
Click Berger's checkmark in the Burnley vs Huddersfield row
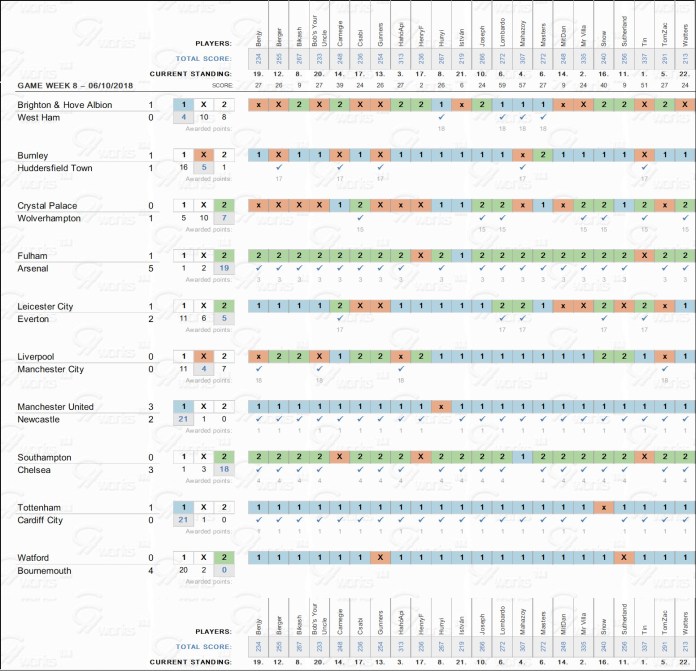tap(279, 167)
